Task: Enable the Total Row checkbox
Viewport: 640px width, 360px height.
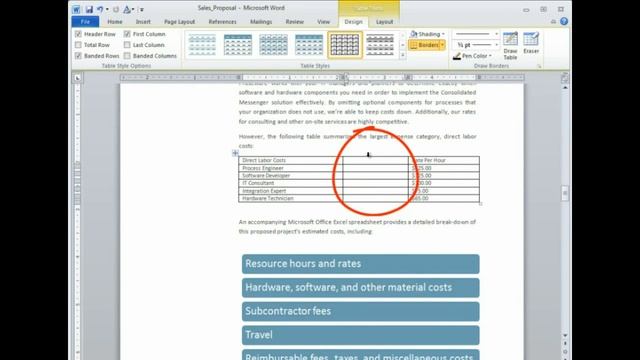Action: click(78, 45)
